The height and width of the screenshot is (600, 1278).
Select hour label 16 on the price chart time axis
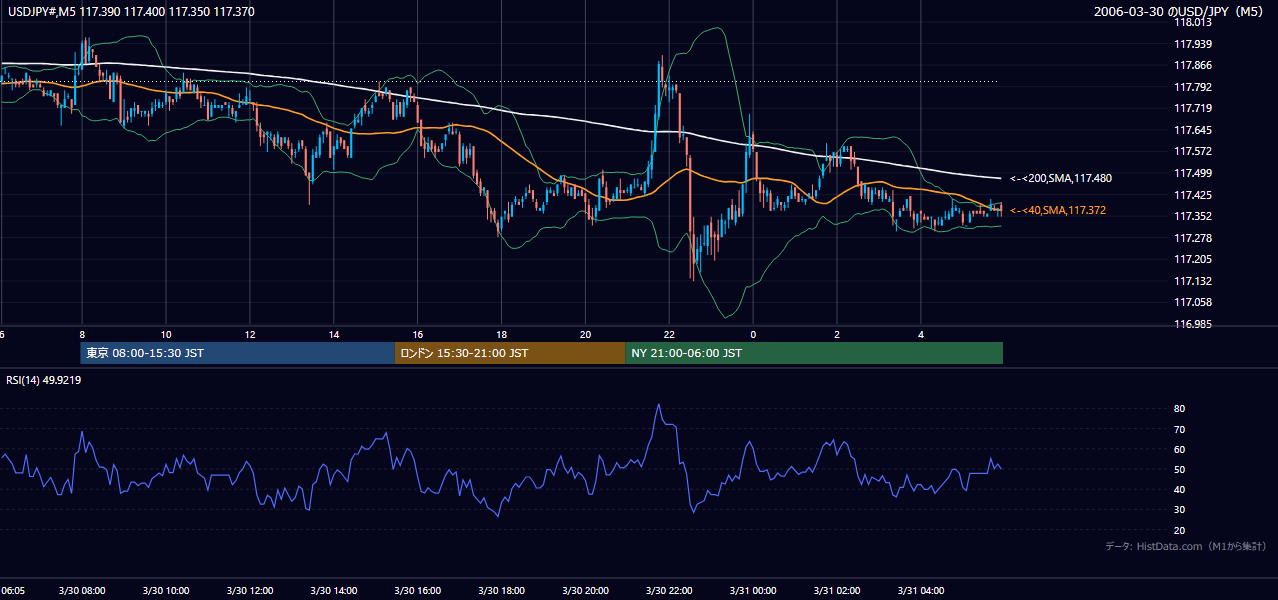[418, 335]
